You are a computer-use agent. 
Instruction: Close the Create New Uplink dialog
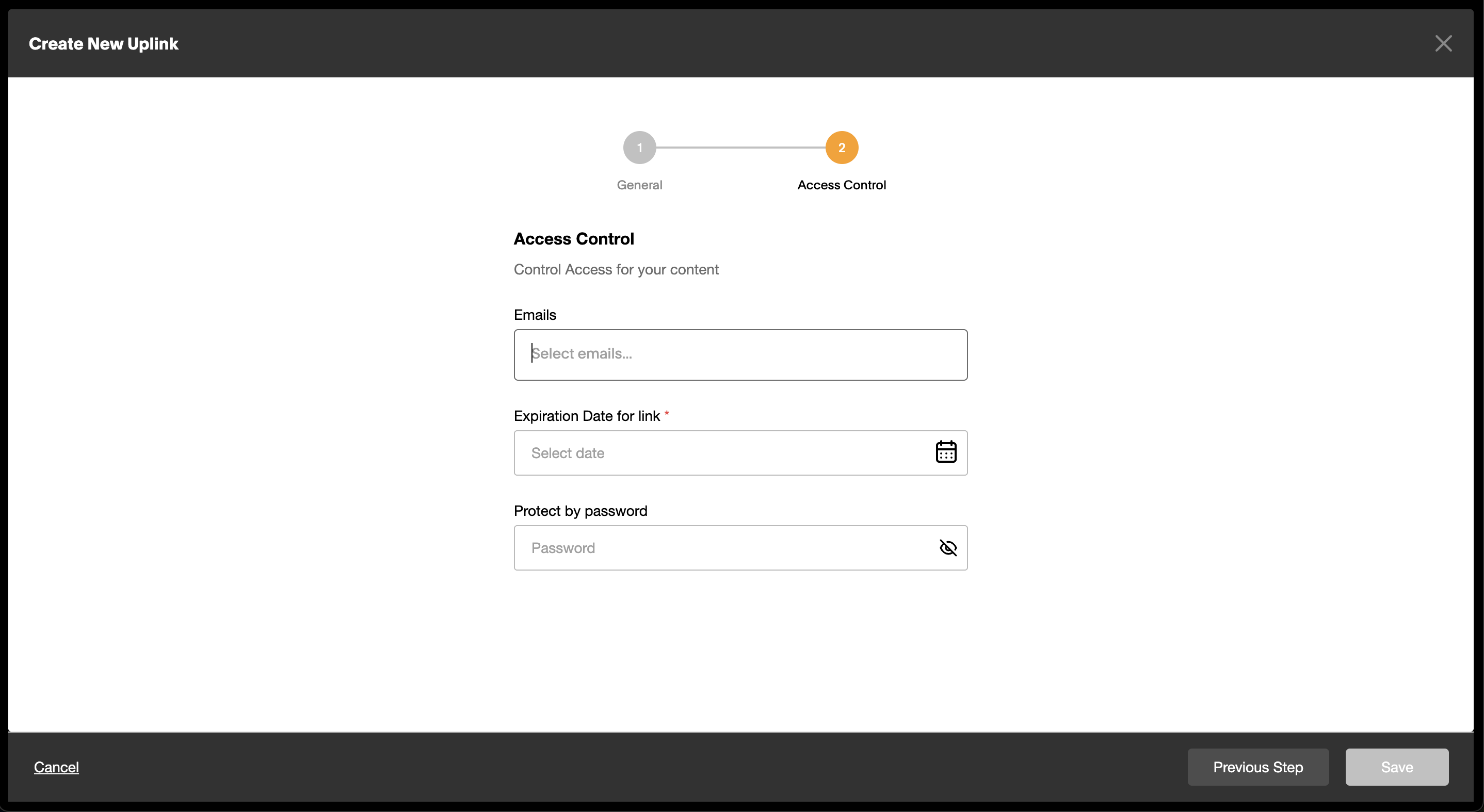1443,43
